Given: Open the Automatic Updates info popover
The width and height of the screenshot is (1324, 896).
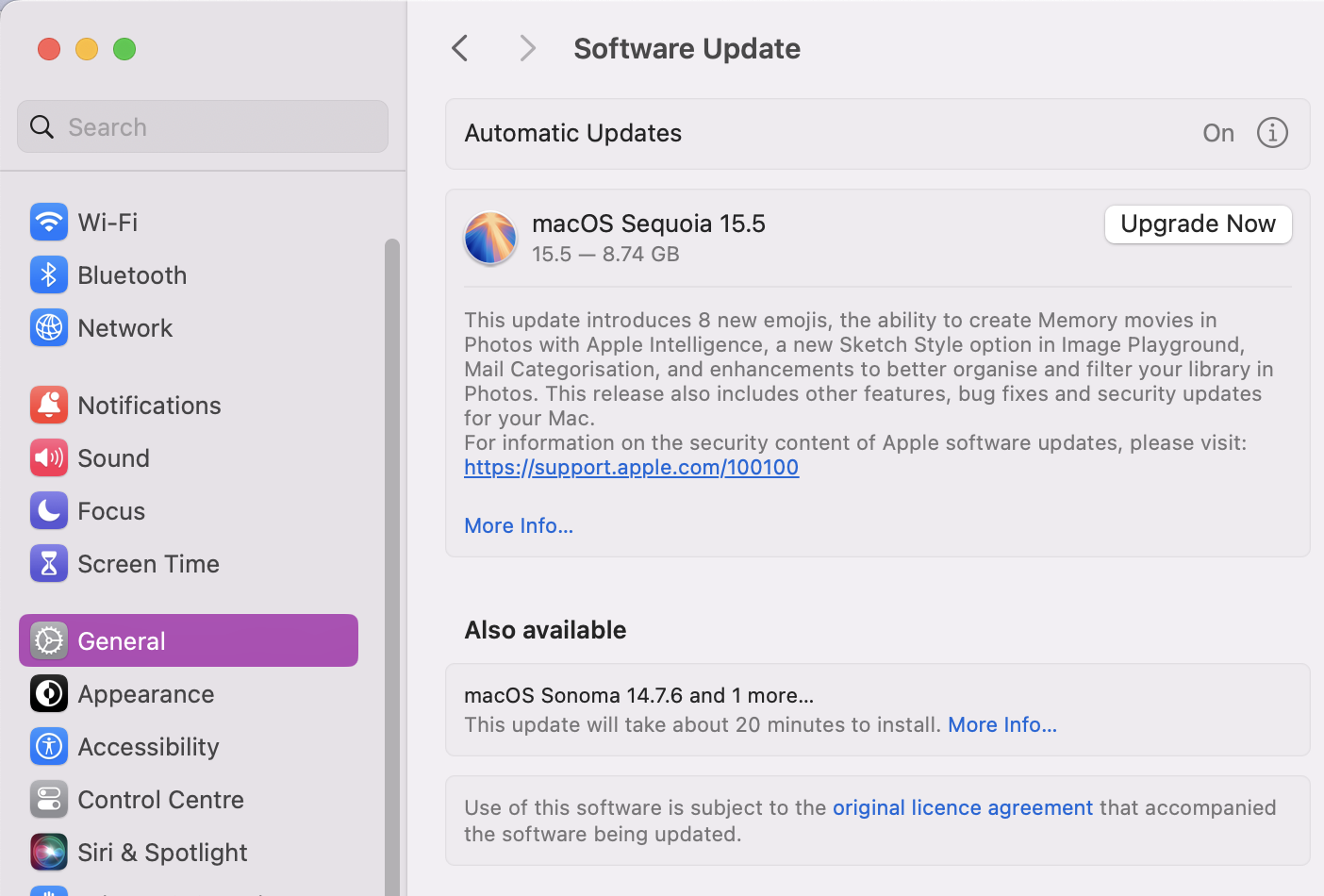Looking at the screenshot, I should click(x=1272, y=133).
